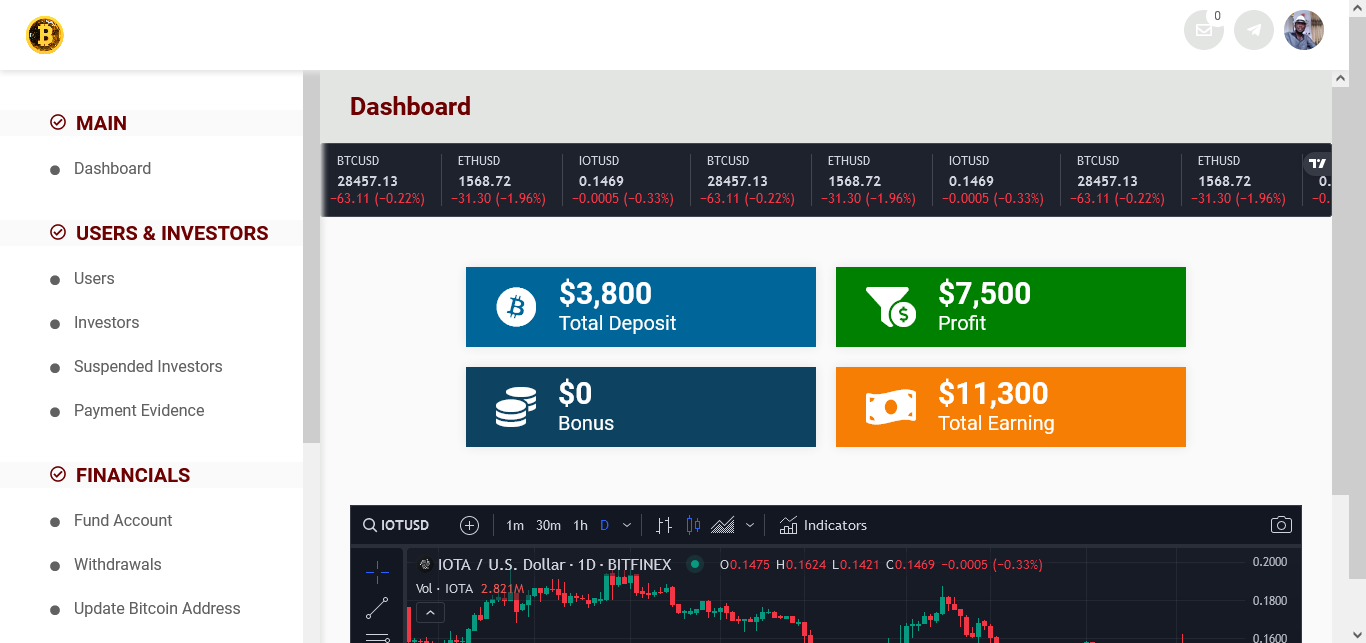The width and height of the screenshot is (1366, 643).
Task: Select the crosshair cursor tool
Action: [x=377, y=572]
